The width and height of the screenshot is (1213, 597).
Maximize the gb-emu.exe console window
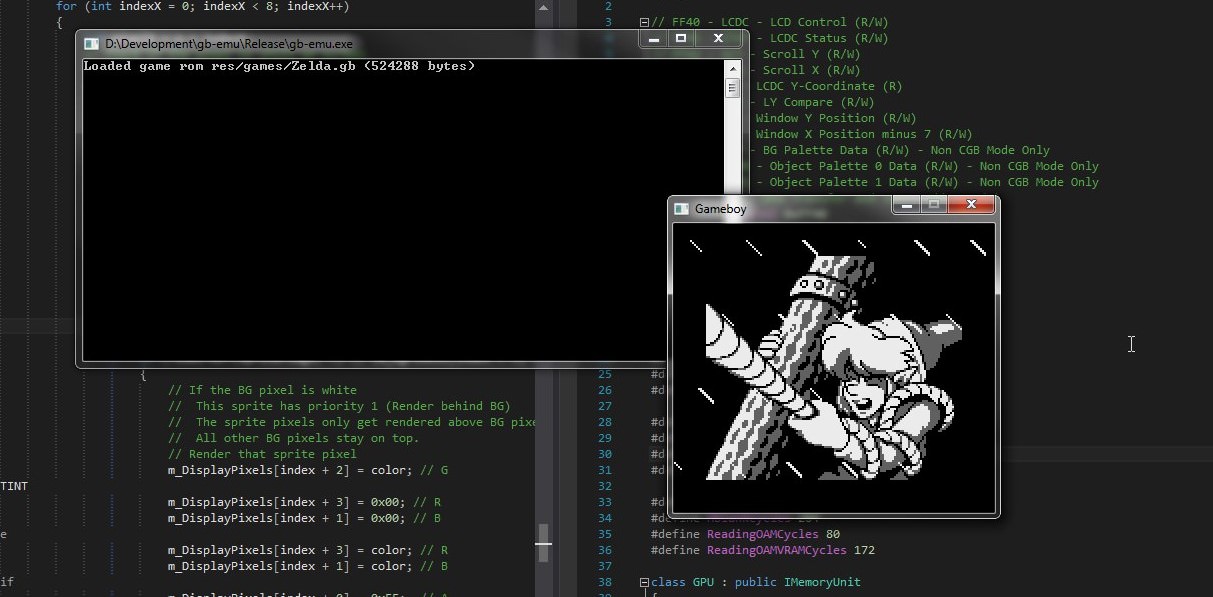click(x=681, y=39)
